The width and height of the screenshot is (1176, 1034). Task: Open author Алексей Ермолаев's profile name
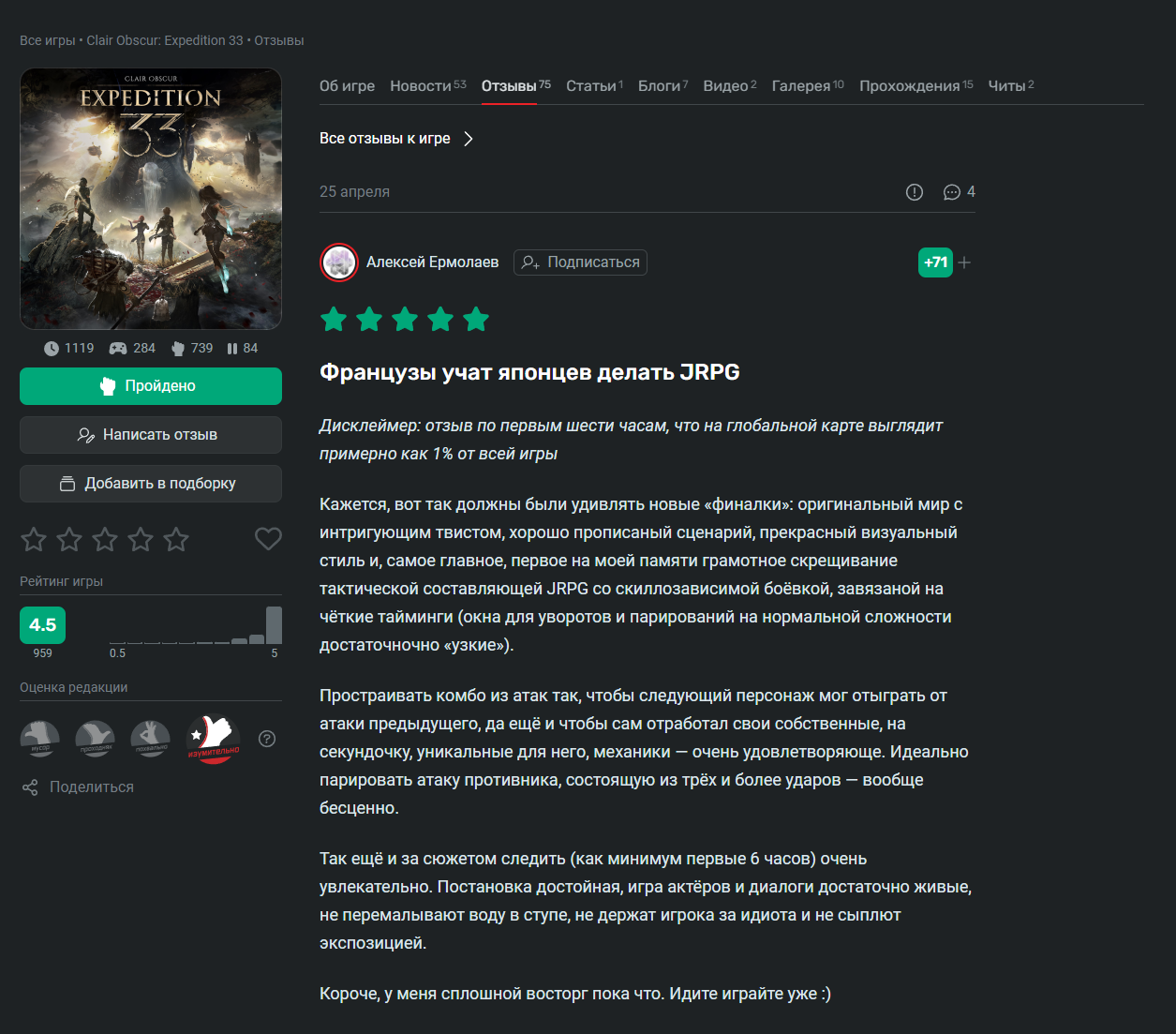click(432, 262)
